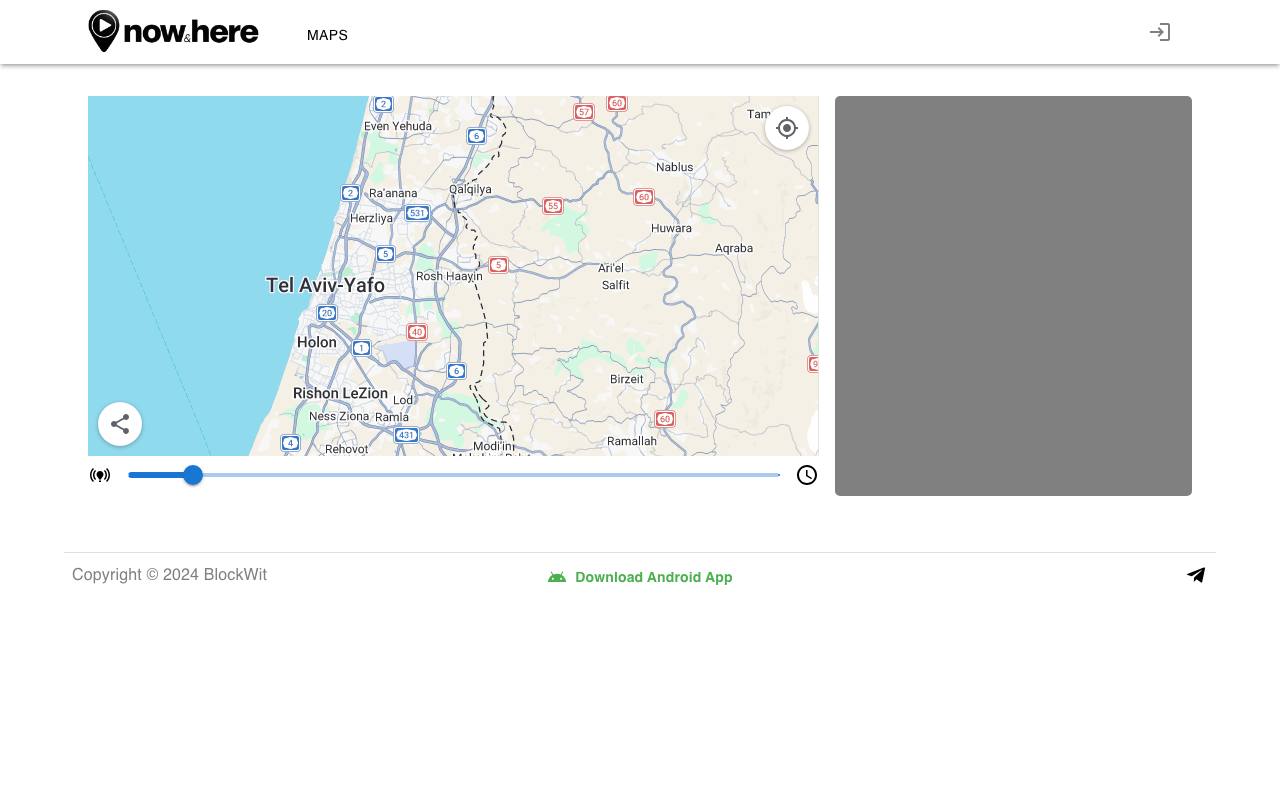Click the Android robot icon
Image resolution: width=1280 pixels, height=800 pixels.
(557, 577)
